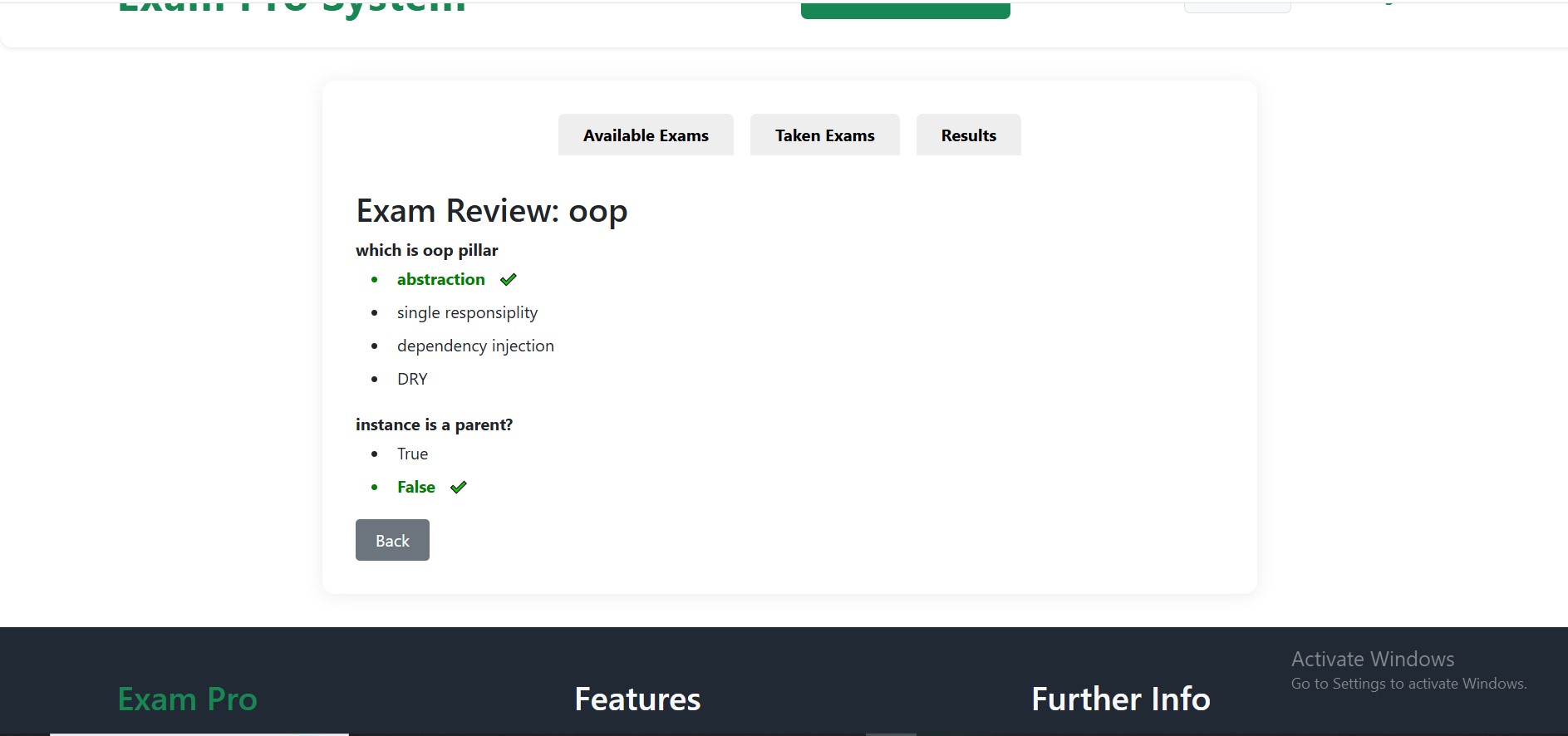The height and width of the screenshot is (736, 1568).
Task: Click the False answer text
Action: coord(415,488)
